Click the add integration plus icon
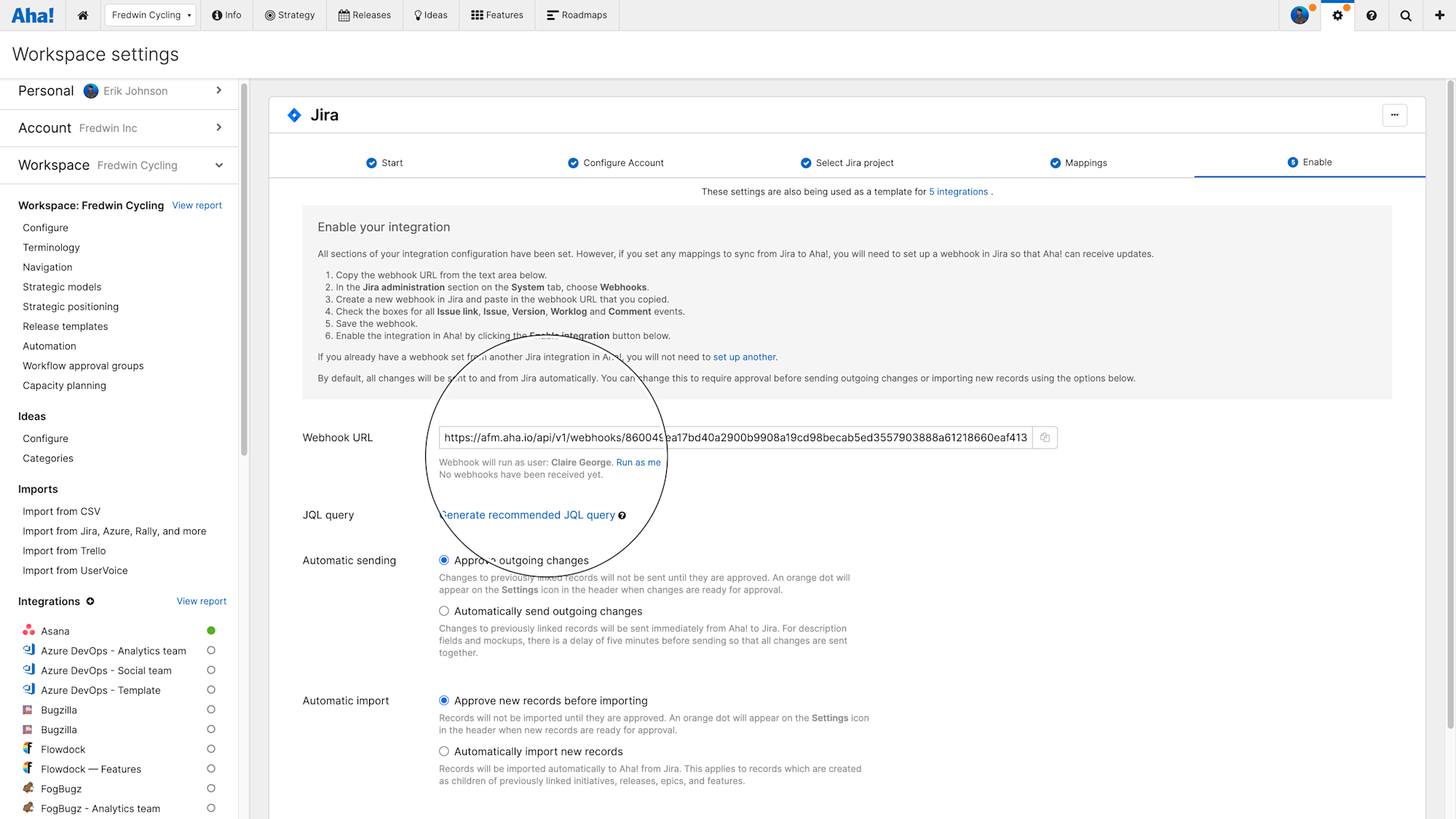Viewport: 1456px width, 819px height. point(90,601)
